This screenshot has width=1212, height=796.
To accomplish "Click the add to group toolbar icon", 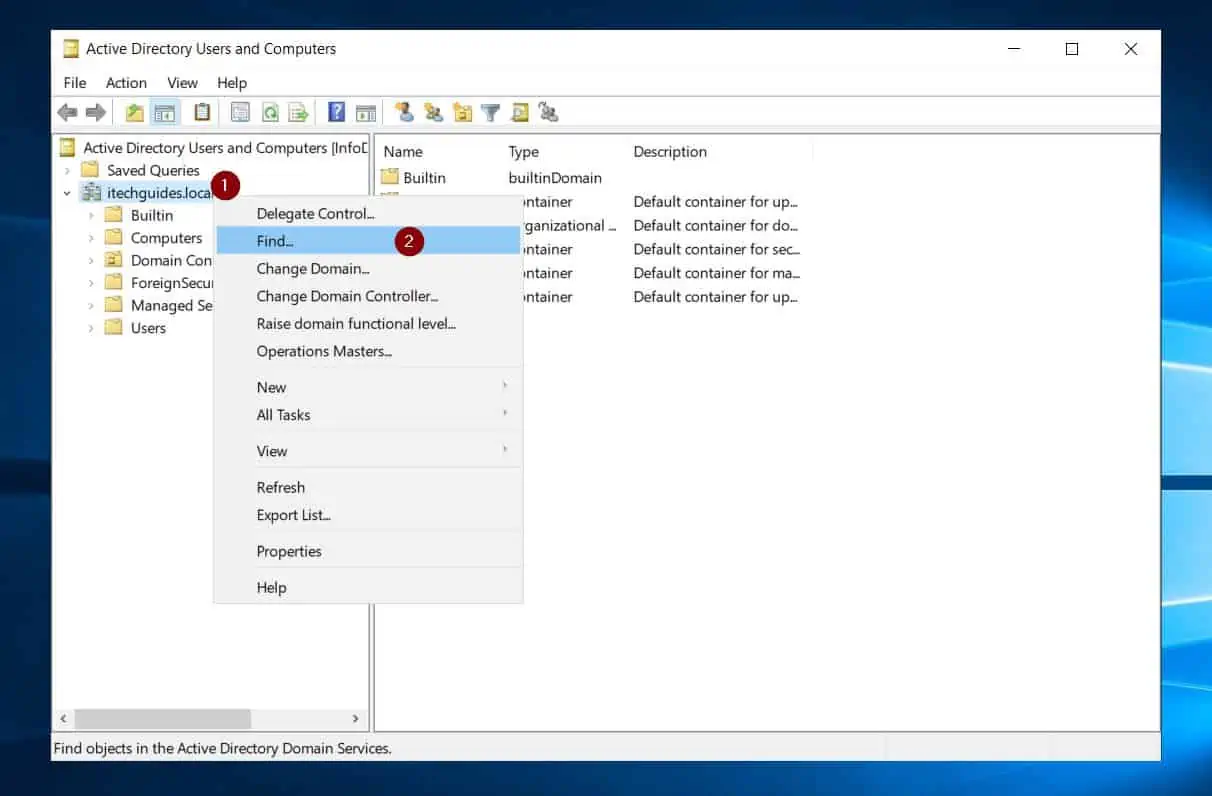I will 548,113.
